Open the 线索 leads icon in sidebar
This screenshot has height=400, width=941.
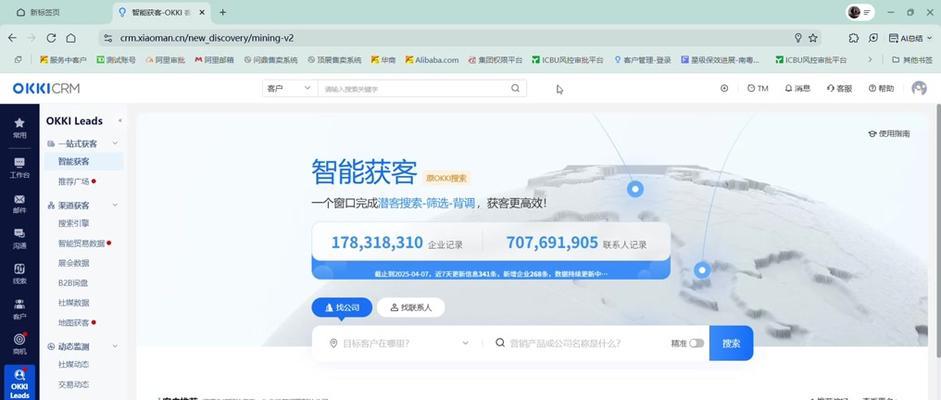tap(19, 273)
